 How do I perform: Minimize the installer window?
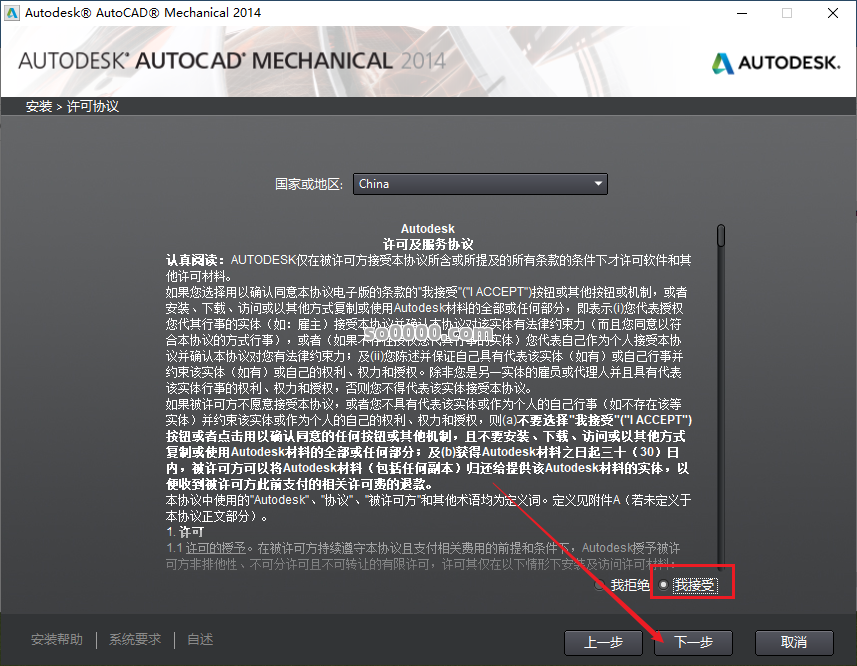pyautogui.click(x=741, y=12)
